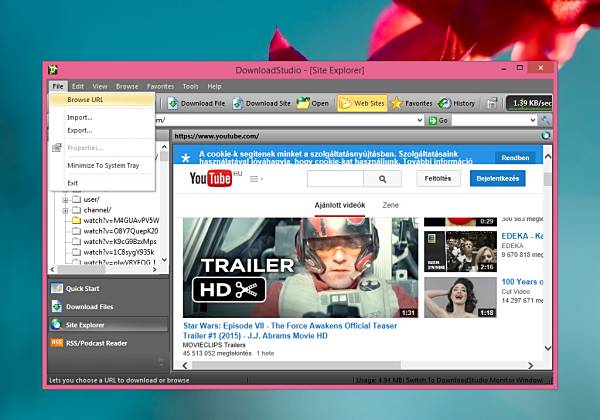Open the Edit menu

78,86
